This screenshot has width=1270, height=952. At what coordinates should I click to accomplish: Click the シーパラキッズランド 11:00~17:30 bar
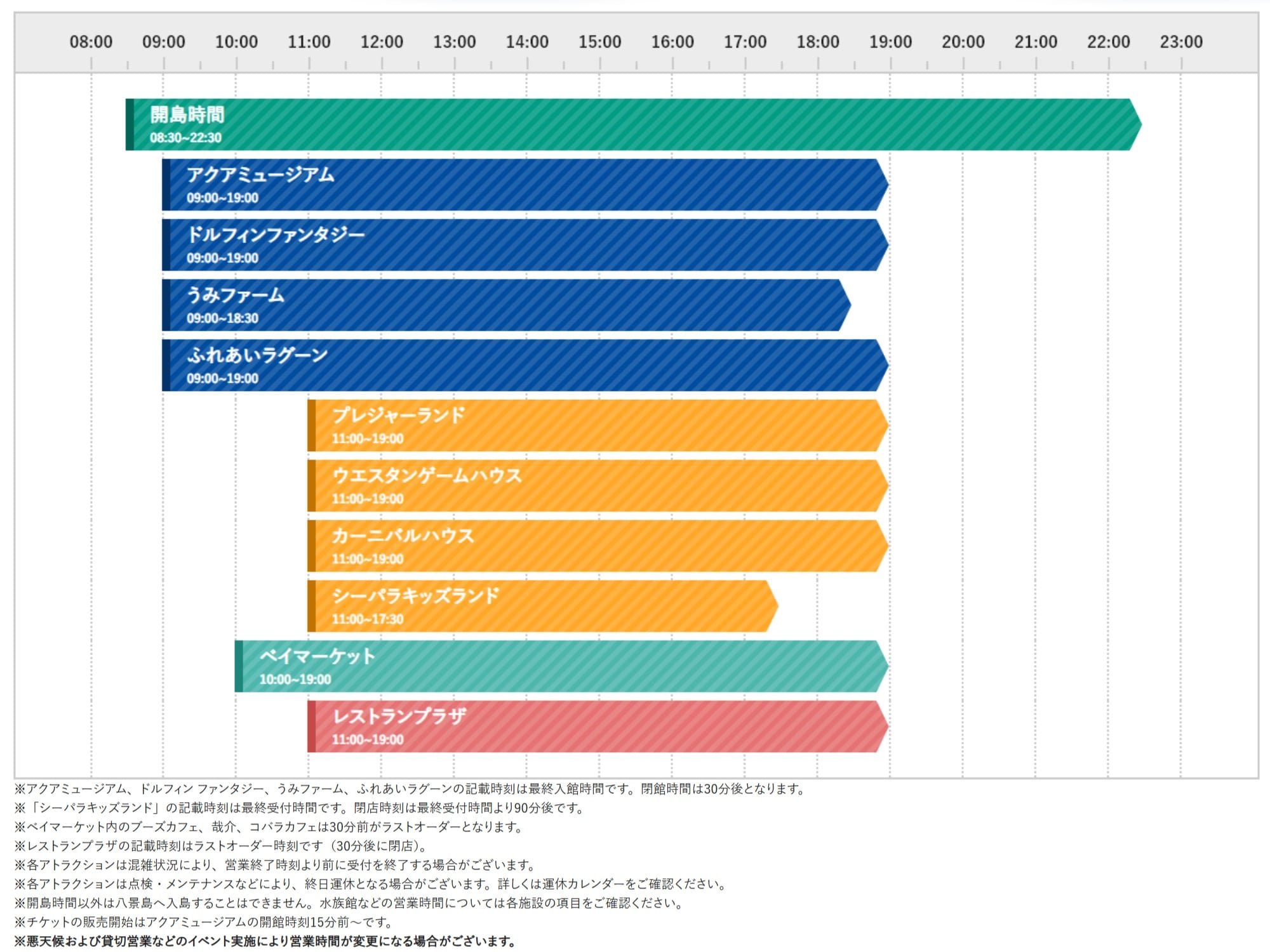(543, 606)
